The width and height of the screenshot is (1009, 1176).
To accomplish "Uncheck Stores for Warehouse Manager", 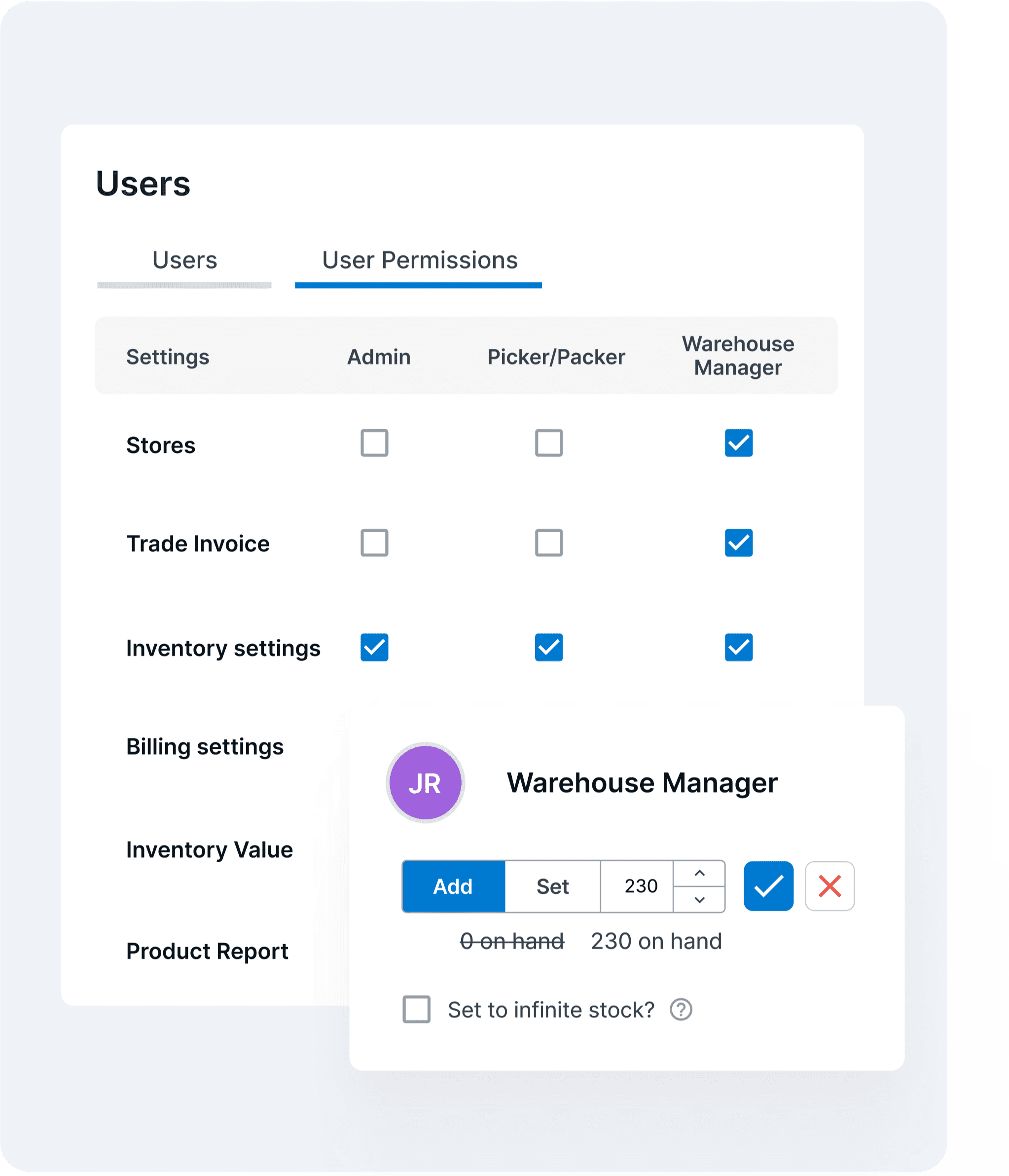I will (738, 442).
